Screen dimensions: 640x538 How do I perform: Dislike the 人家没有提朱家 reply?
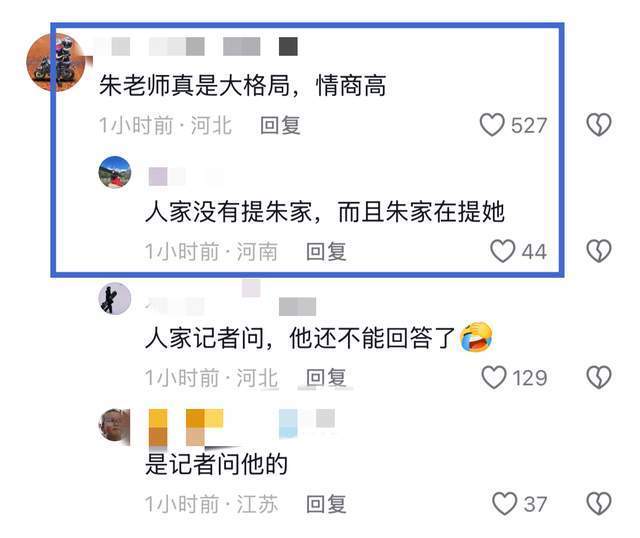pos(599,251)
